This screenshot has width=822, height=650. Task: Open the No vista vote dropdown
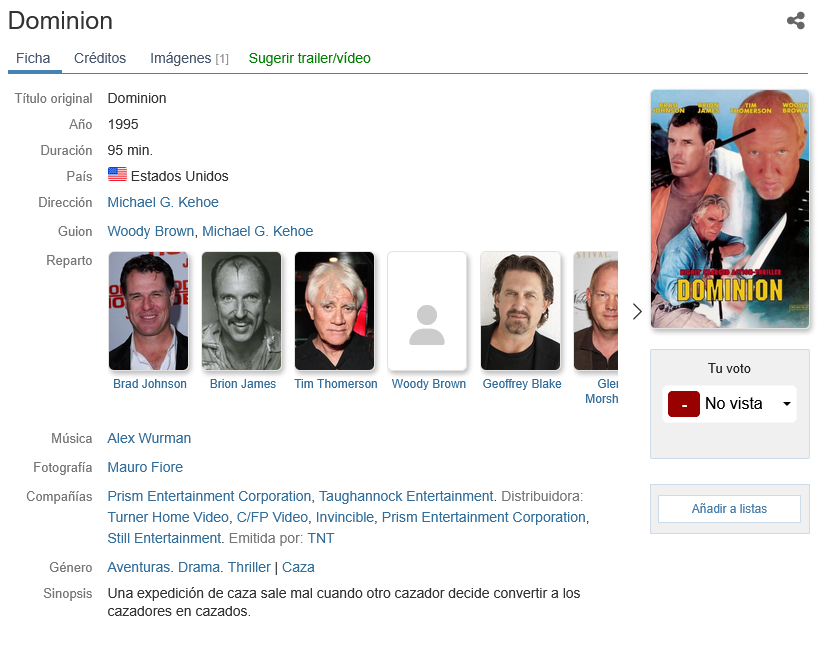point(729,404)
